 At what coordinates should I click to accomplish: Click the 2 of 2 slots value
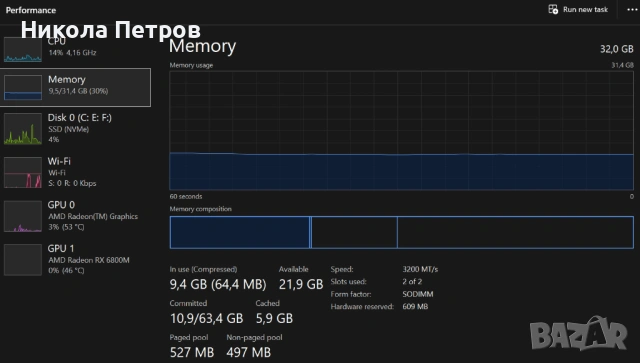click(x=412, y=282)
